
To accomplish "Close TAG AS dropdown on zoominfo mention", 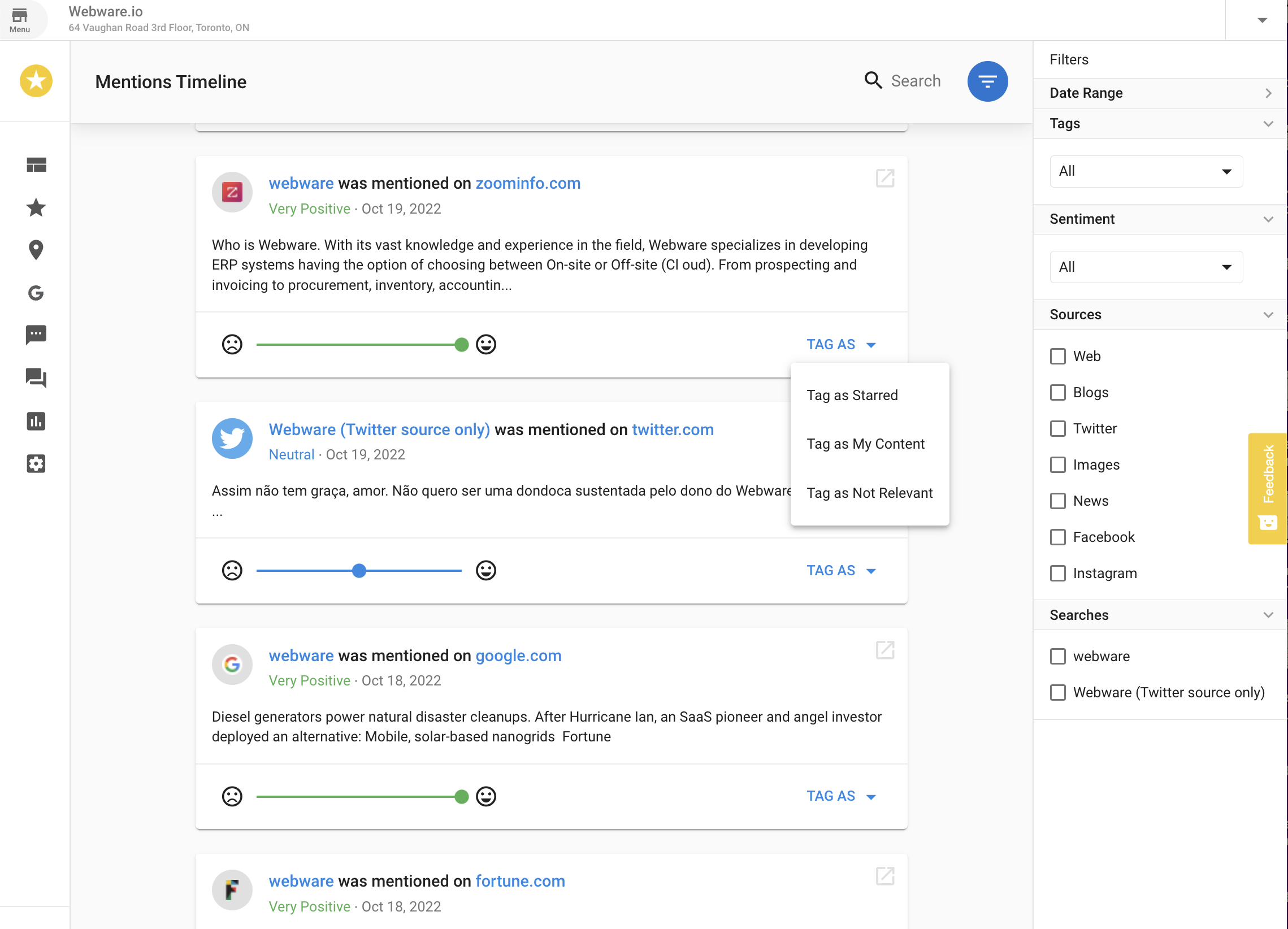I will pos(841,345).
